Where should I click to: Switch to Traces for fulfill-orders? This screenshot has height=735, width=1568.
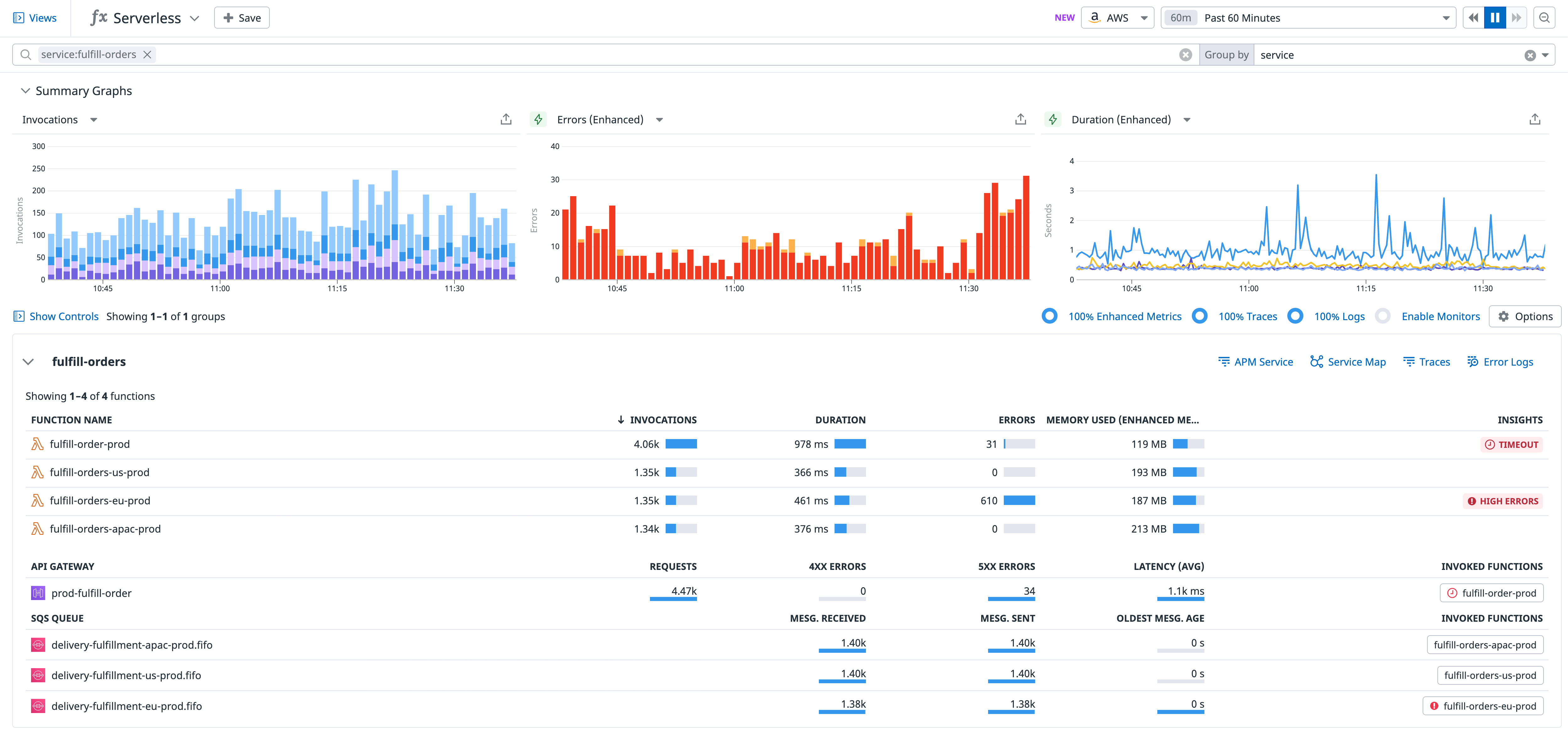(x=1427, y=362)
